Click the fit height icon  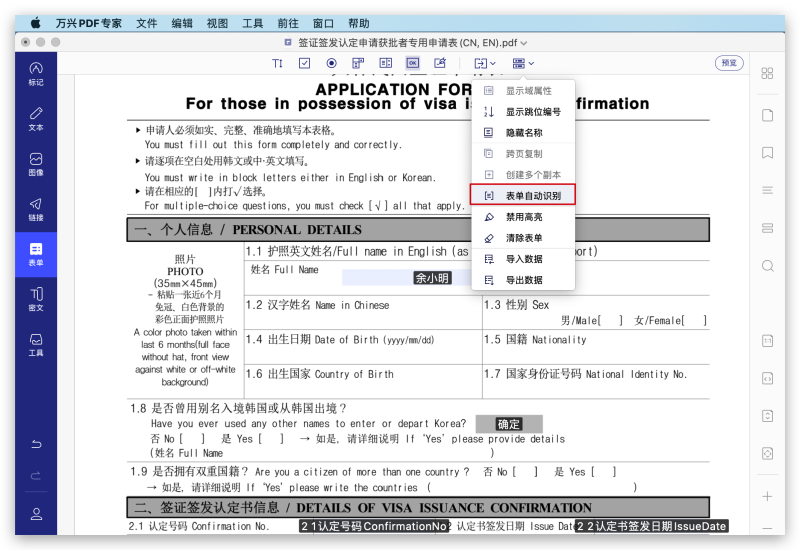tap(767, 416)
